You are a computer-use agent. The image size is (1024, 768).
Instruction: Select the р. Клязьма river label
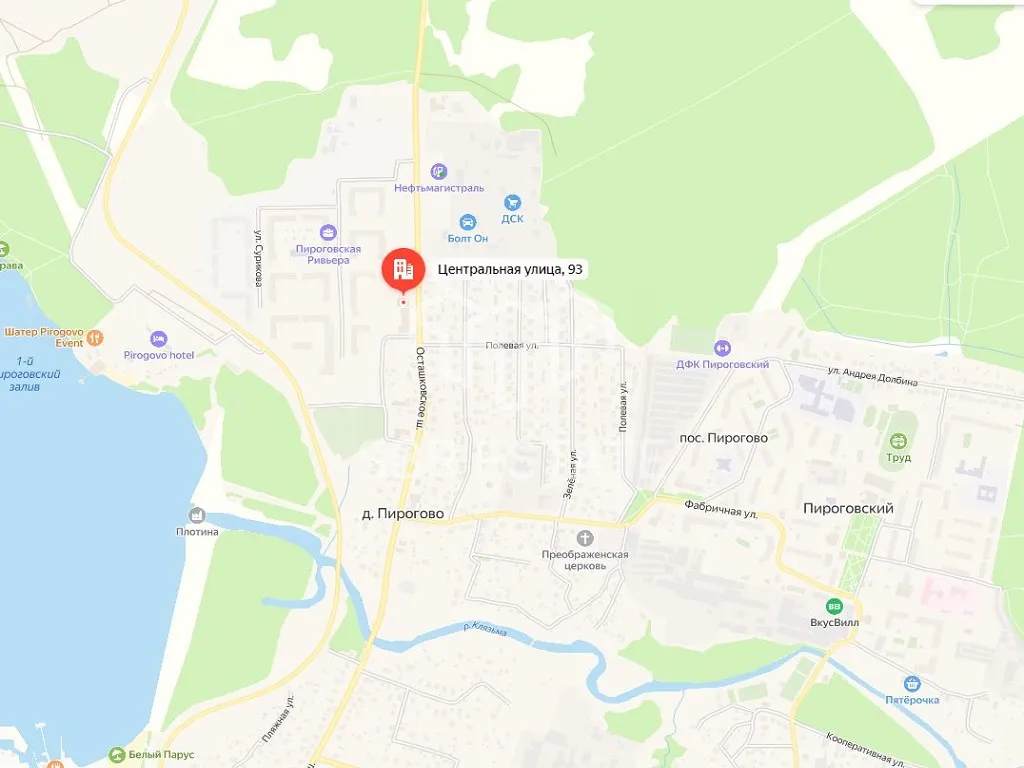pos(485,628)
